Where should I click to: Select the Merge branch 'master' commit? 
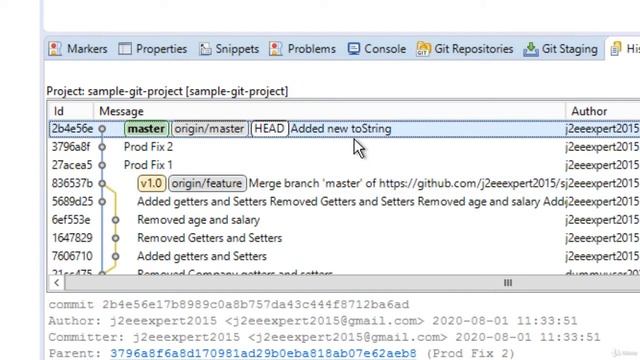[x=344, y=183]
